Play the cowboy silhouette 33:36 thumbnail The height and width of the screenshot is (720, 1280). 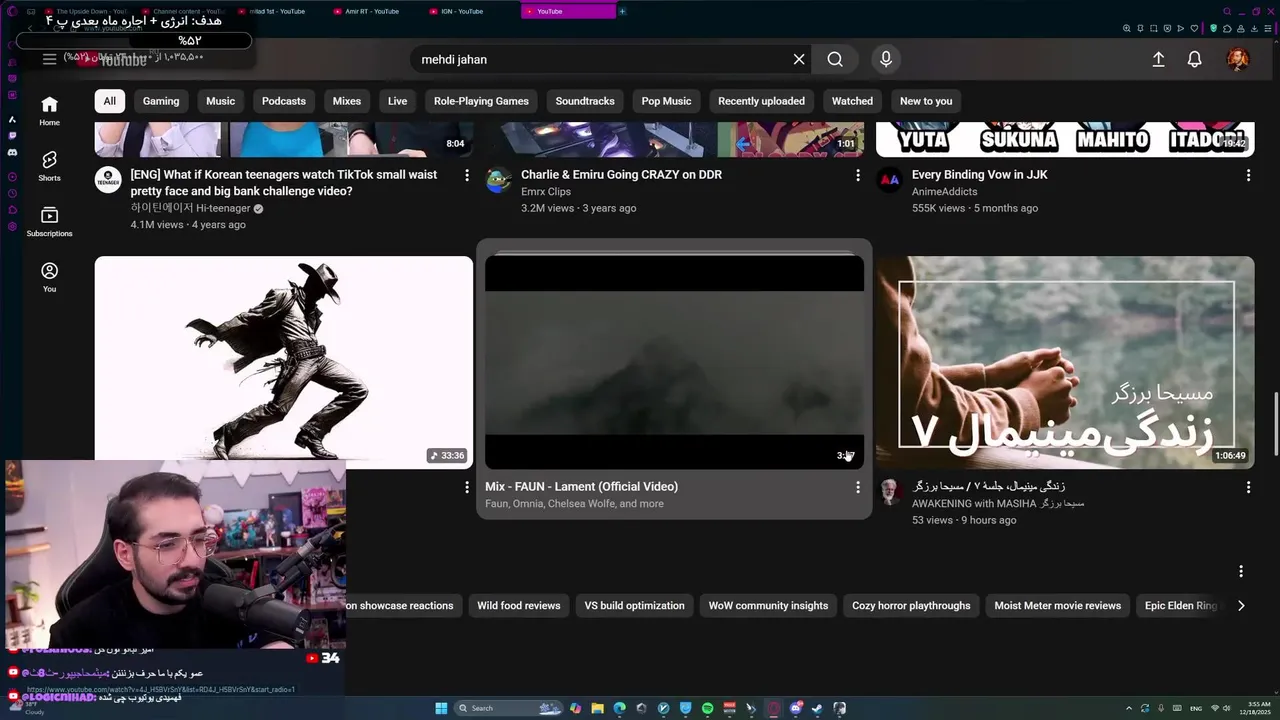pos(284,362)
